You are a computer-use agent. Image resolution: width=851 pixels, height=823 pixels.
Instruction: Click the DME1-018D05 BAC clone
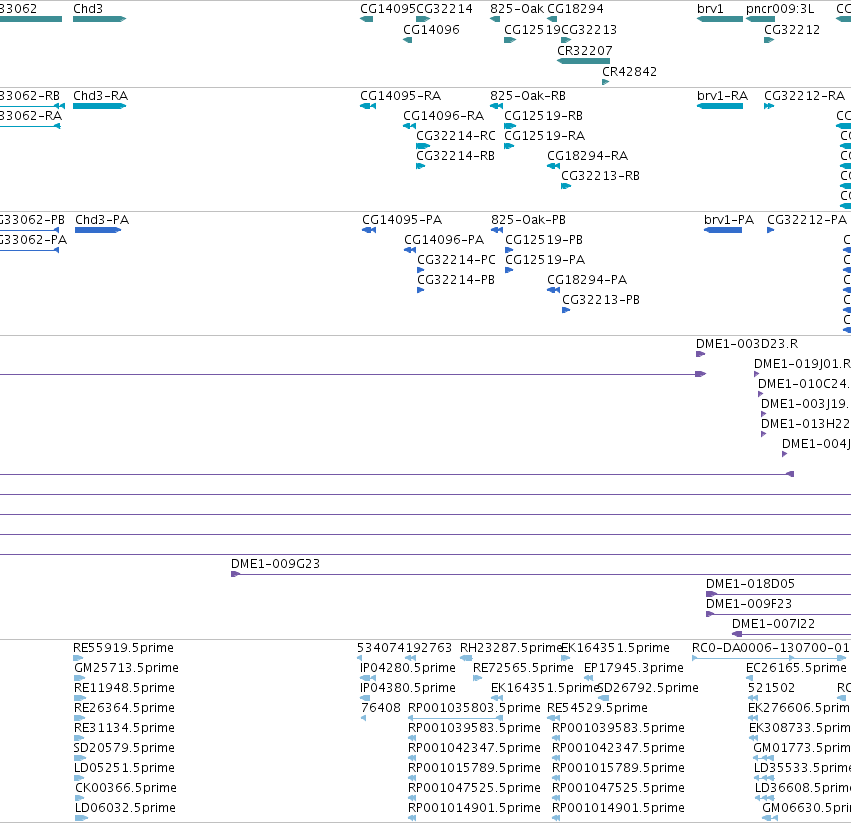click(x=778, y=594)
